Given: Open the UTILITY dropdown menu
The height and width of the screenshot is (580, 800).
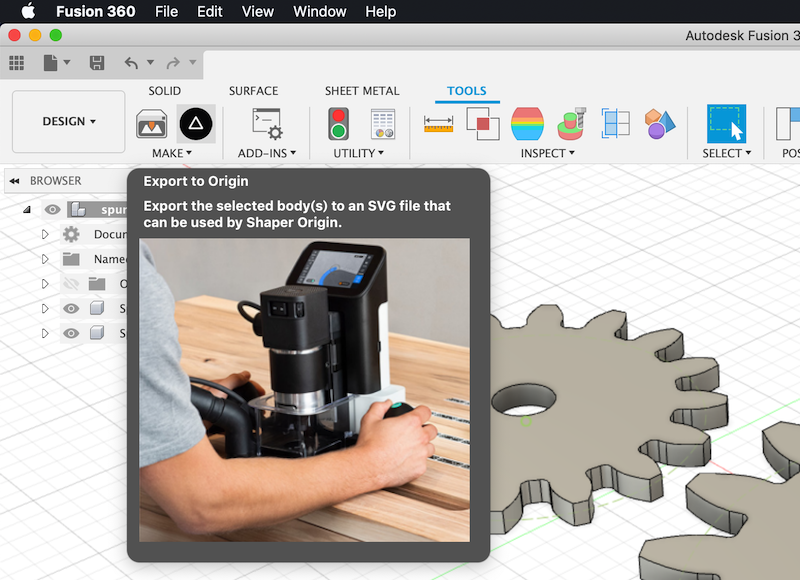Looking at the screenshot, I should click(x=358, y=153).
